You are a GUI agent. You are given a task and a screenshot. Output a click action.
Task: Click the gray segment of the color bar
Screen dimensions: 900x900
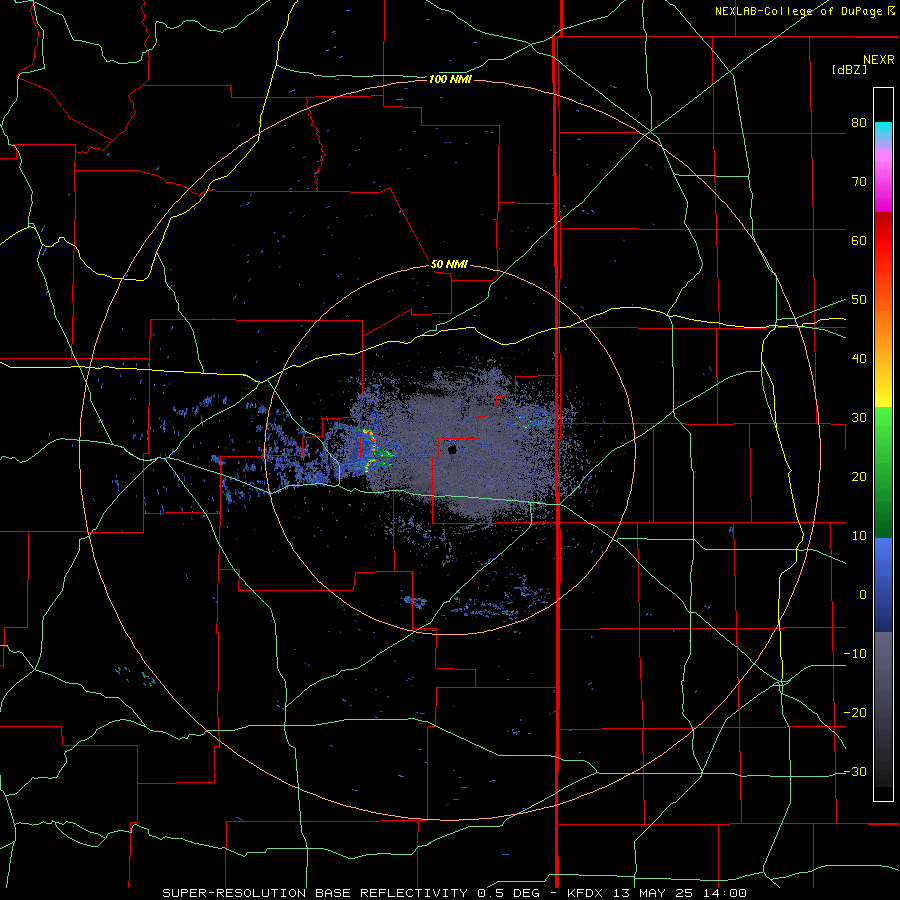click(883, 709)
